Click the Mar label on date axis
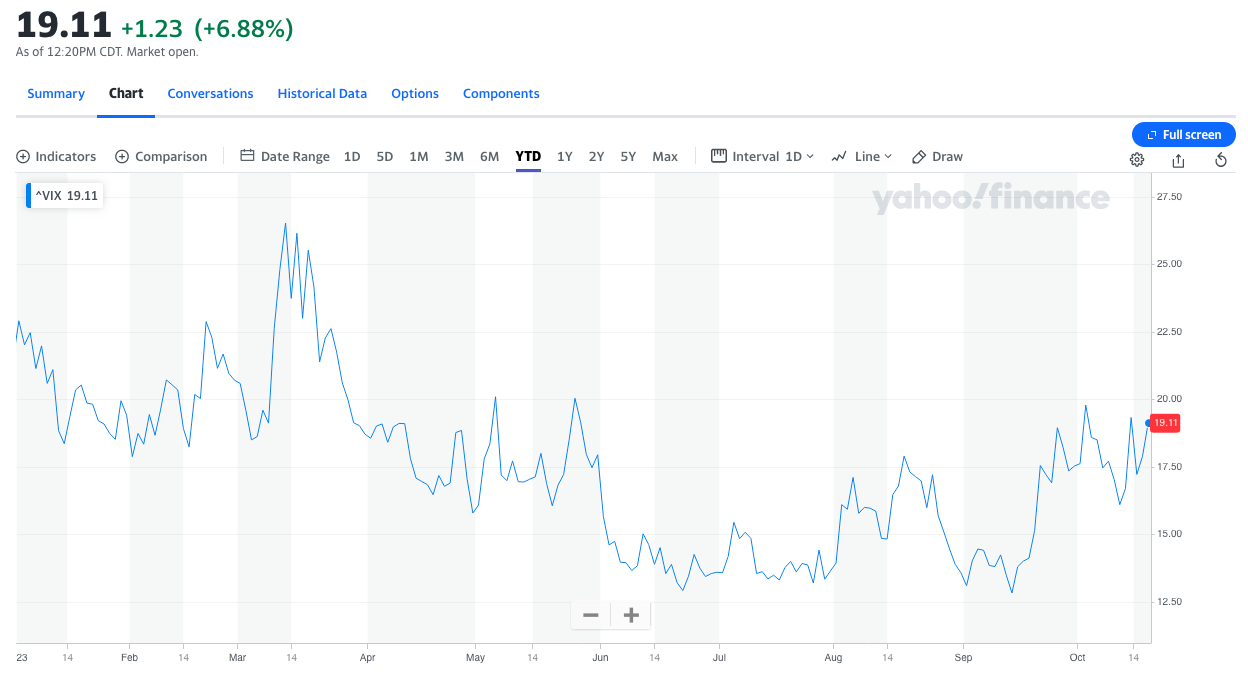 point(237,658)
